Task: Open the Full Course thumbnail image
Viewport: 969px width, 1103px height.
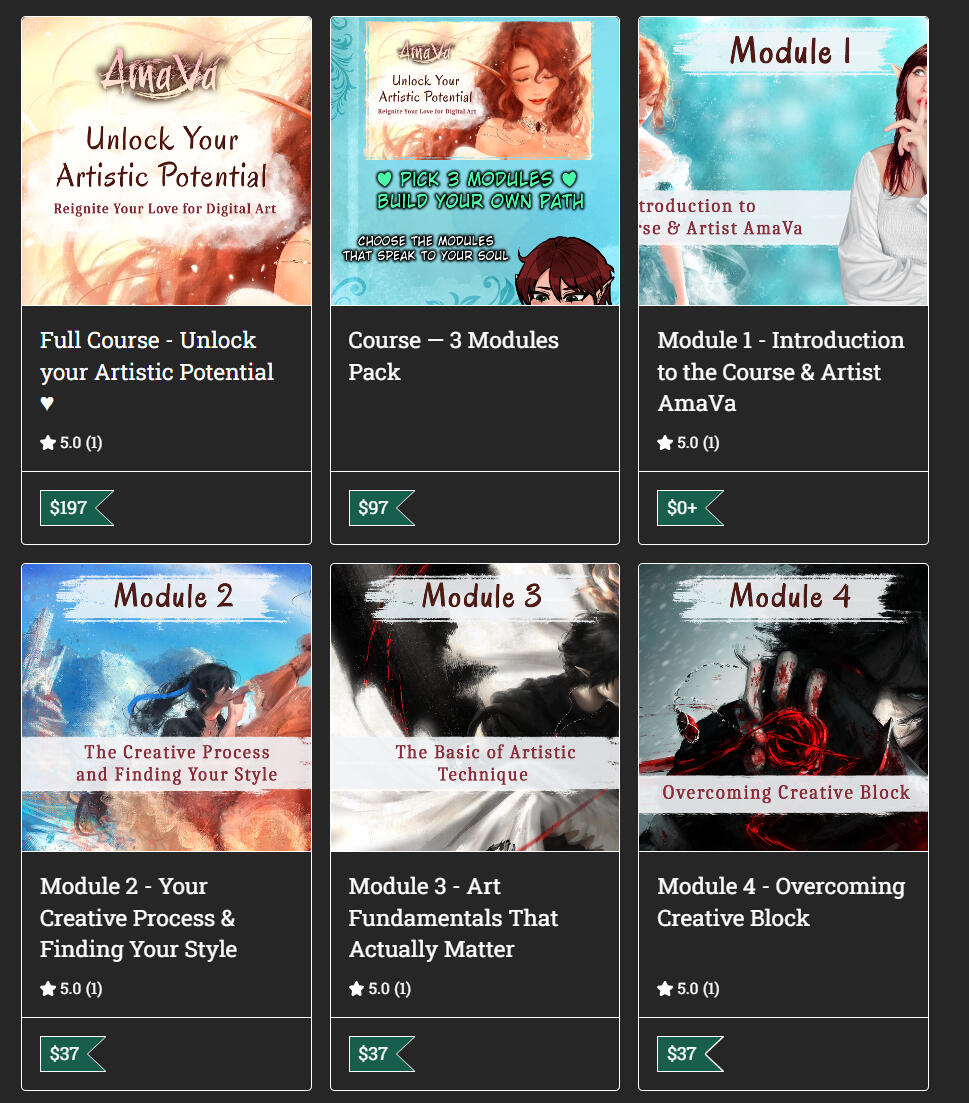Action: click(167, 161)
